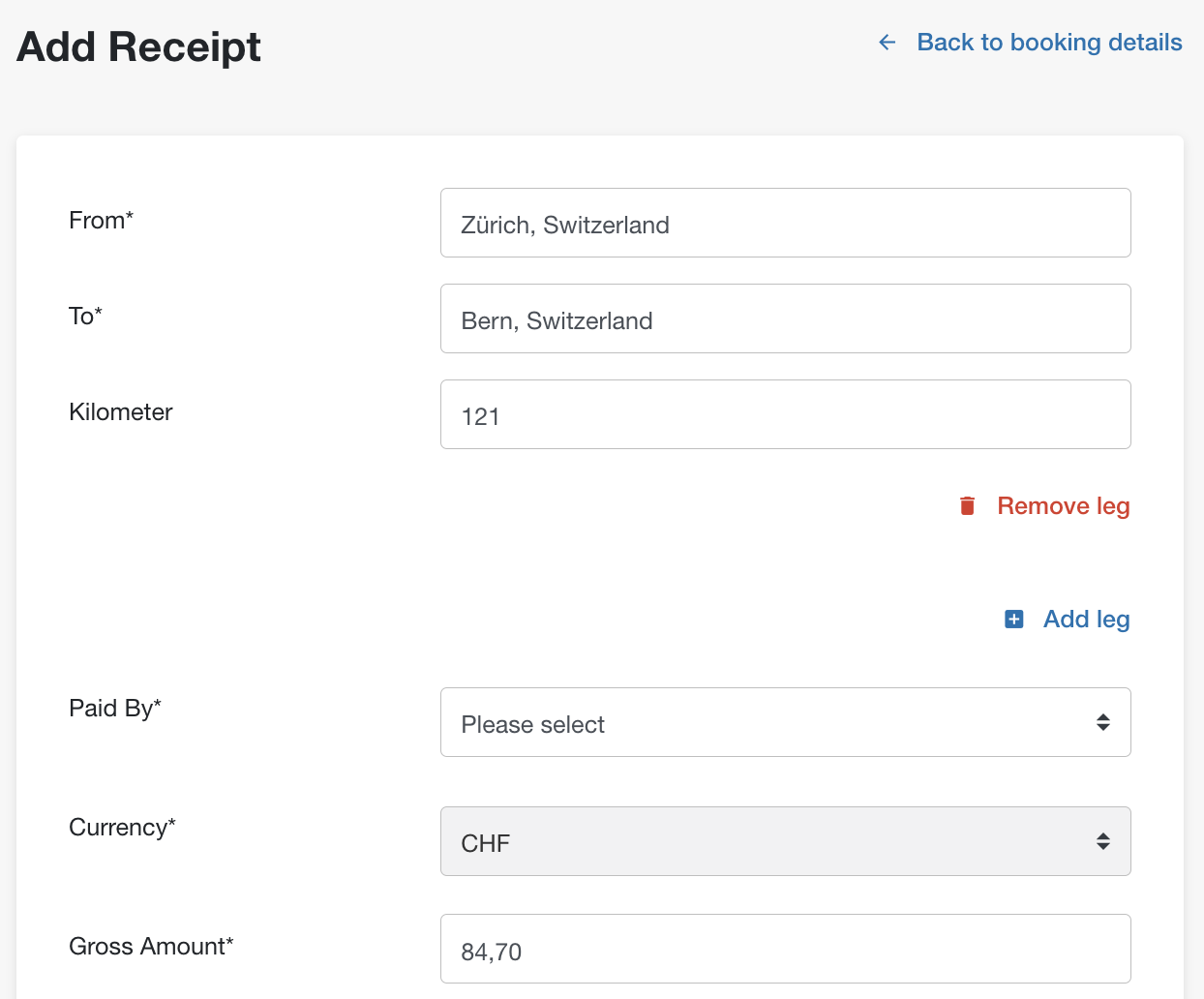Click Remove leg link

(x=1063, y=506)
